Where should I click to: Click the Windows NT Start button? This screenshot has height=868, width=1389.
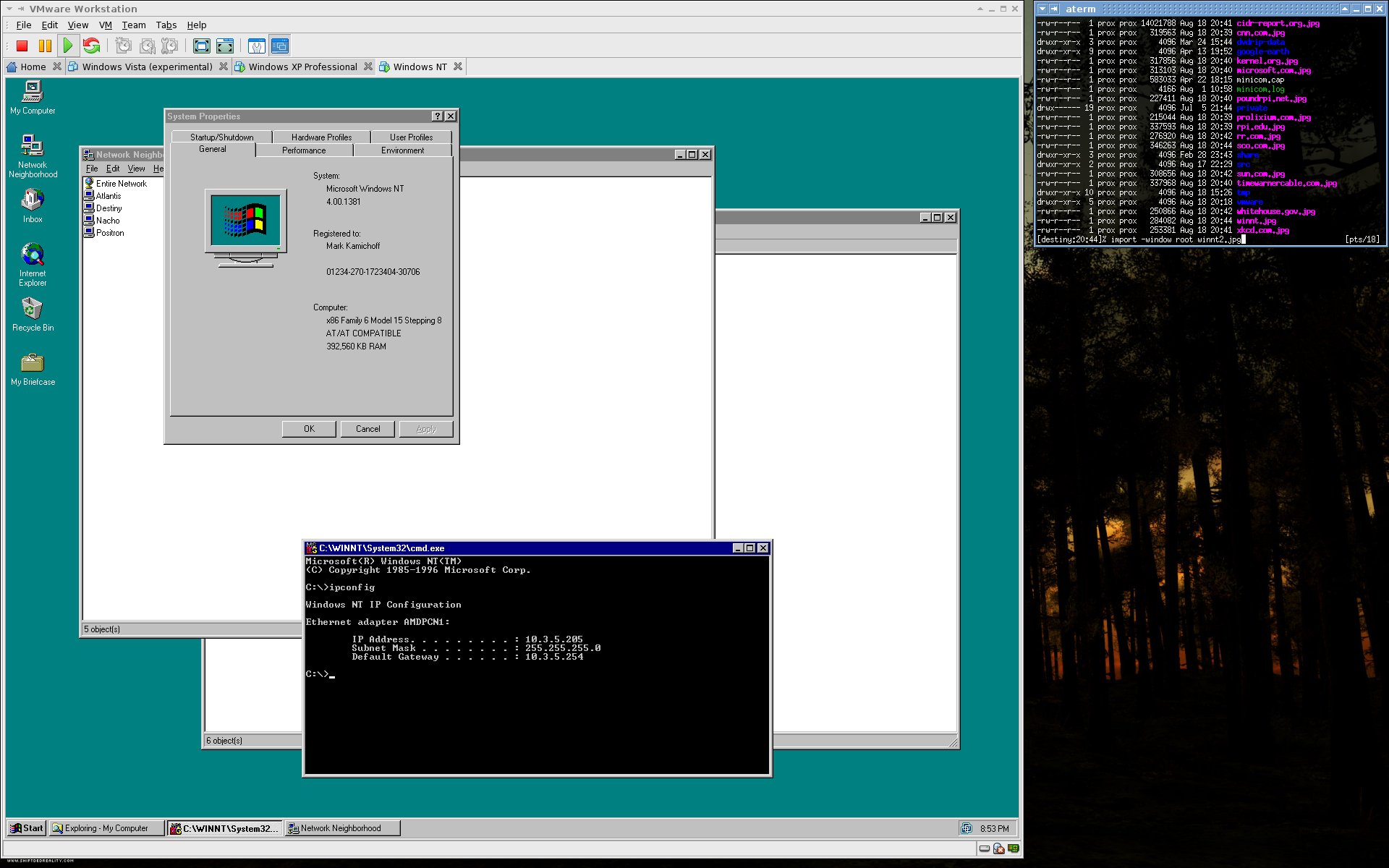(27, 828)
